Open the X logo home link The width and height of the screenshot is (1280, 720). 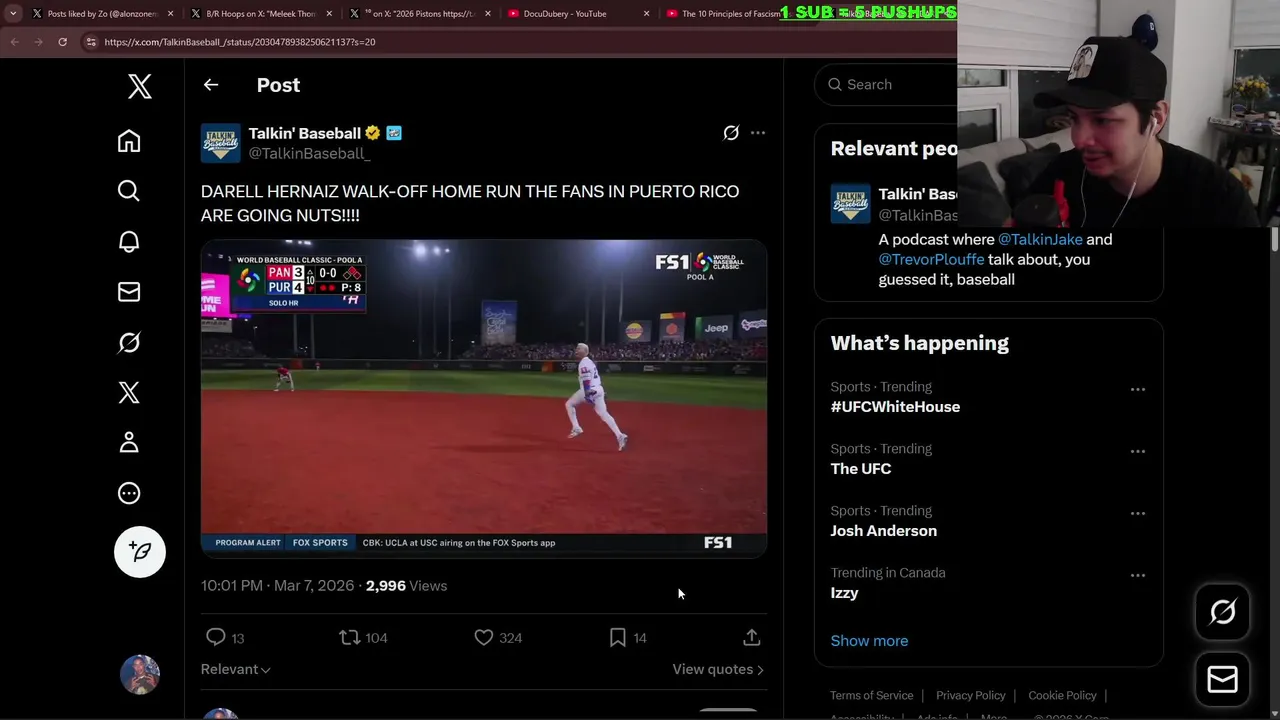(x=140, y=86)
